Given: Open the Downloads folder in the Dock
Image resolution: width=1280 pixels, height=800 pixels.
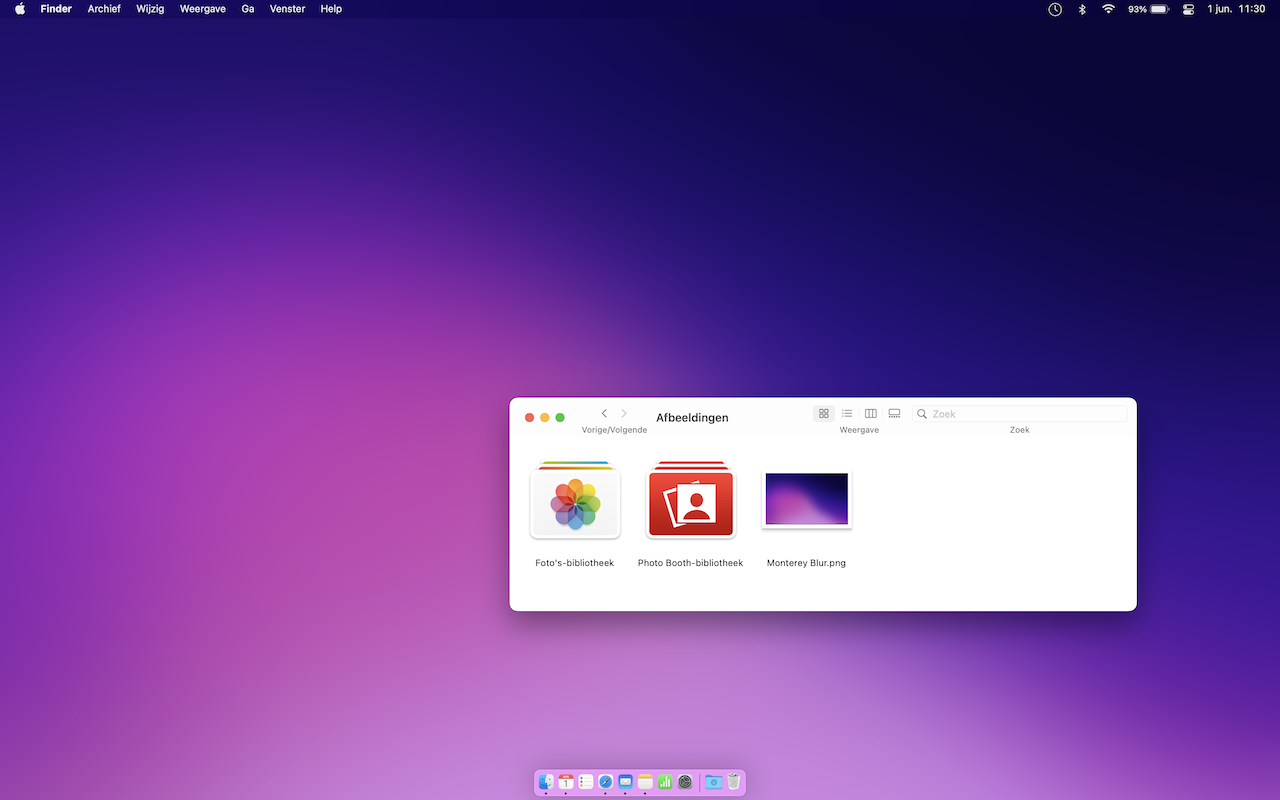Looking at the screenshot, I should tap(713, 782).
